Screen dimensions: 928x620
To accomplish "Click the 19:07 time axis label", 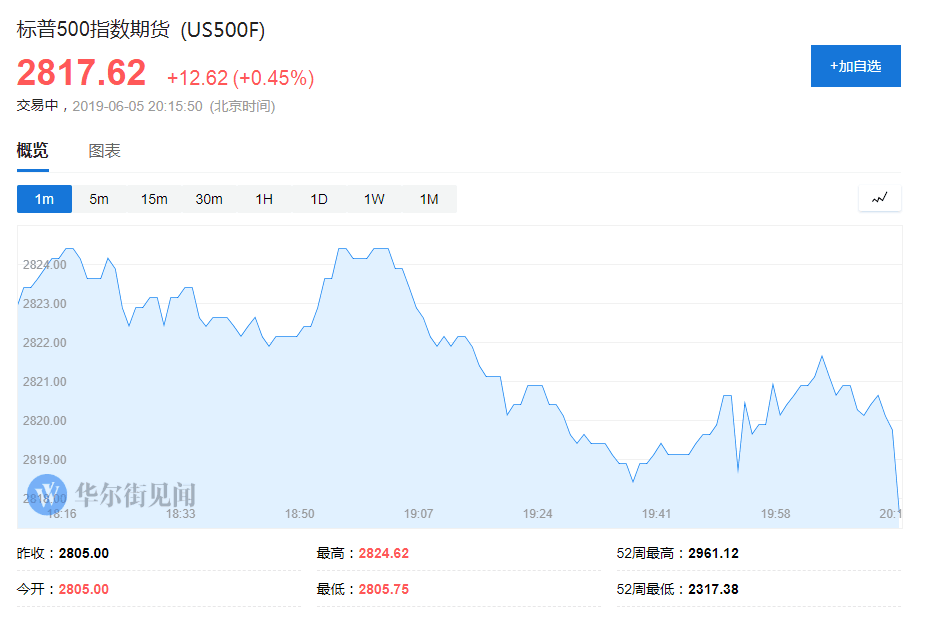I will point(418,513).
